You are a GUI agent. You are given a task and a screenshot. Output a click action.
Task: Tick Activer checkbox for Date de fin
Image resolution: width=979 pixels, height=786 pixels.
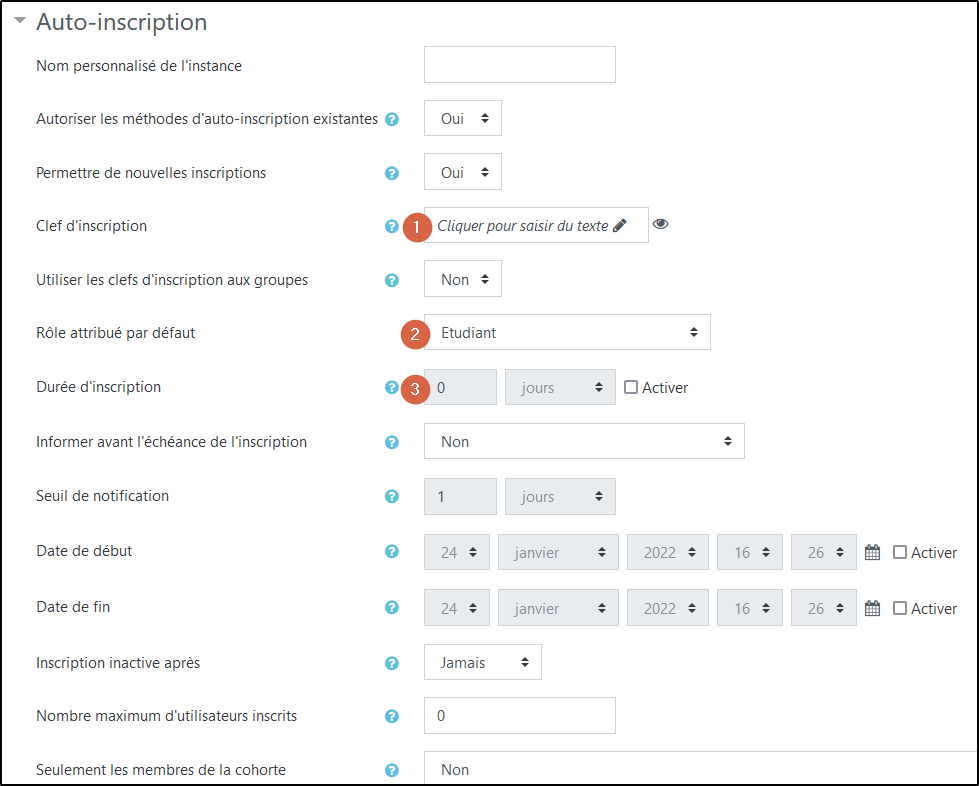[900, 608]
